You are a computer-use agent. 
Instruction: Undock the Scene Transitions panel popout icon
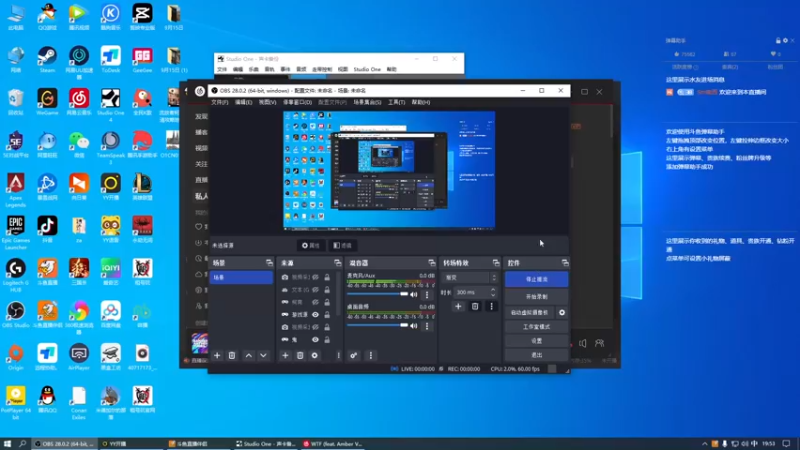[x=496, y=263]
